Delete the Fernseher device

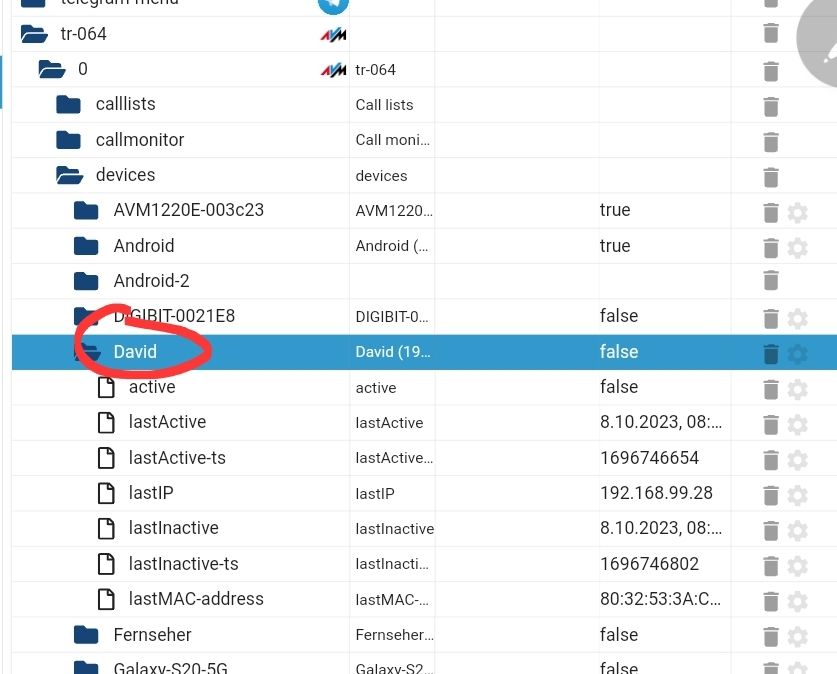coord(771,637)
